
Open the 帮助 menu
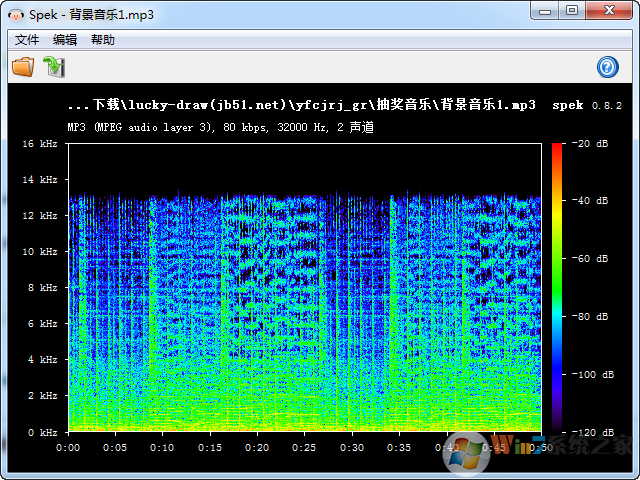(x=103, y=40)
